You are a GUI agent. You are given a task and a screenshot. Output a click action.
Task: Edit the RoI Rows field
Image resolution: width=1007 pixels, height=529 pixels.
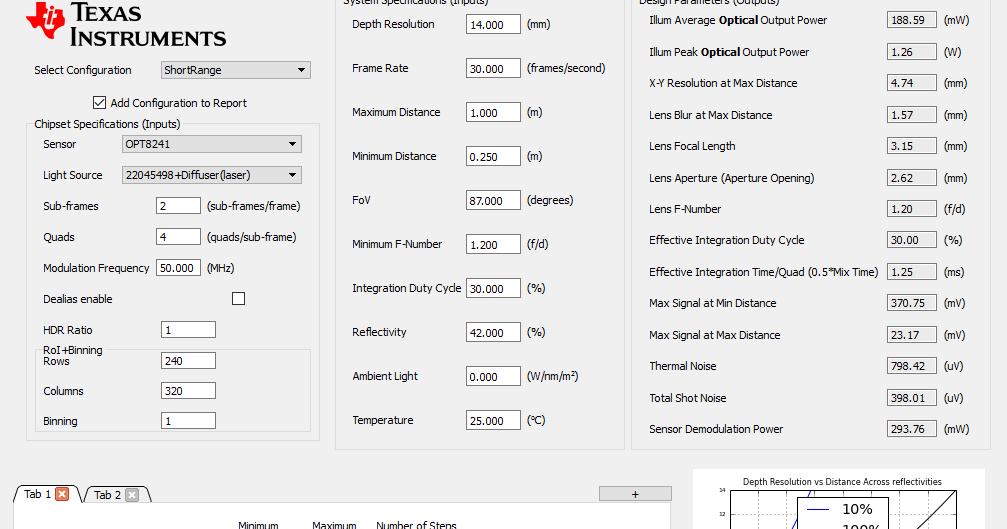[188, 361]
